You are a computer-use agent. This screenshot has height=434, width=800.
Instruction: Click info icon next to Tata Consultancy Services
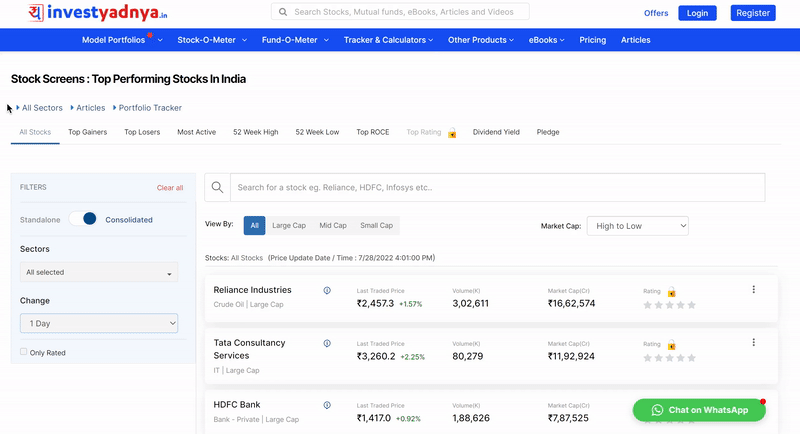click(327, 343)
